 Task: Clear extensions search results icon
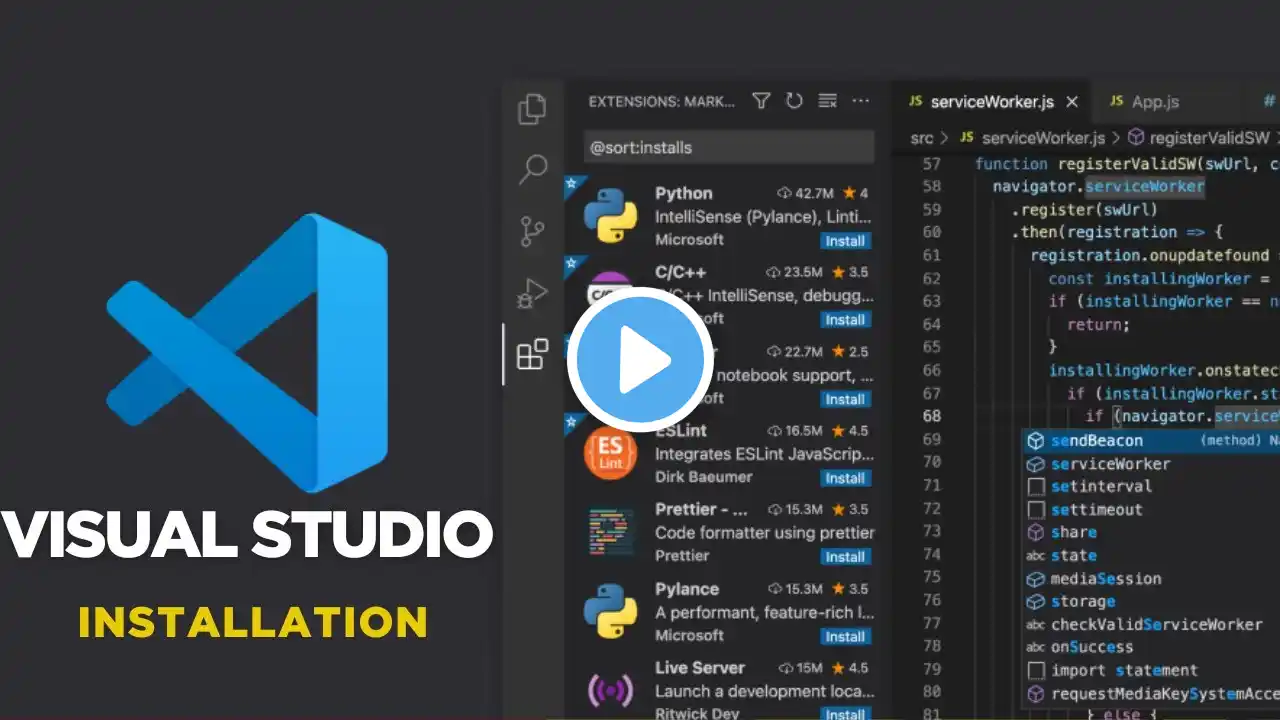827,101
